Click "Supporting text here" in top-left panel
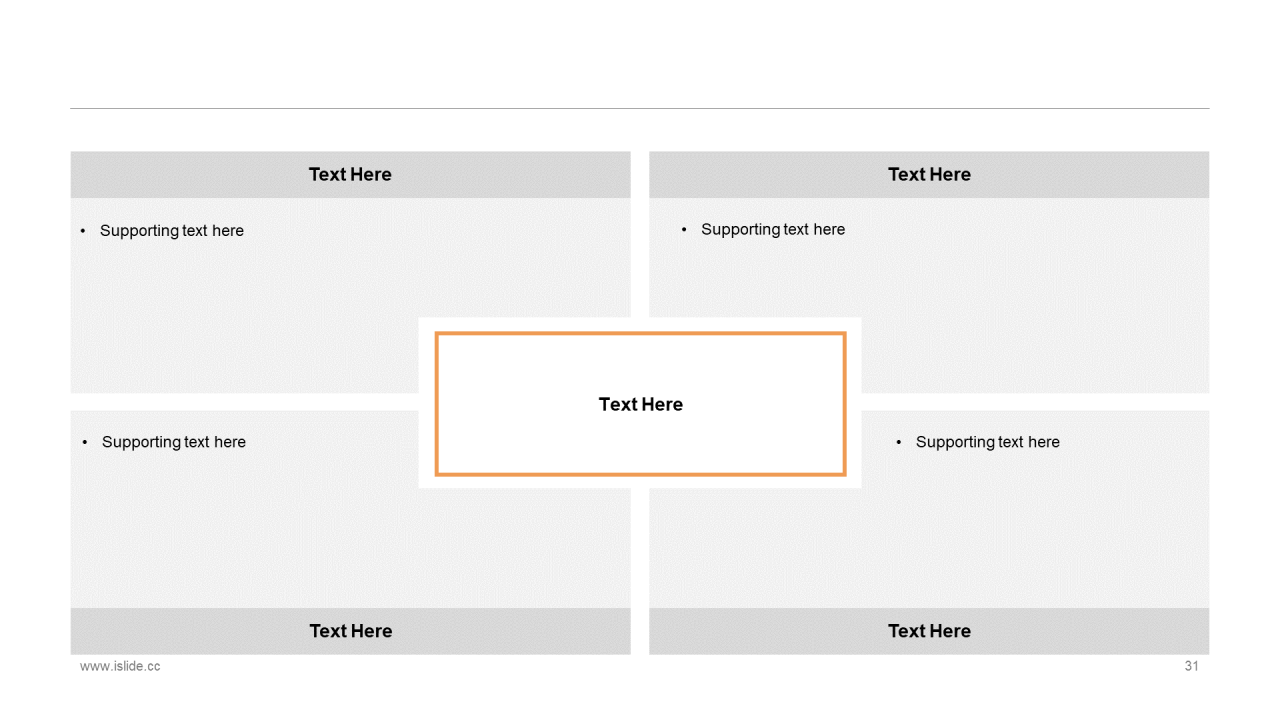1280x720 pixels. pyautogui.click(x=172, y=231)
